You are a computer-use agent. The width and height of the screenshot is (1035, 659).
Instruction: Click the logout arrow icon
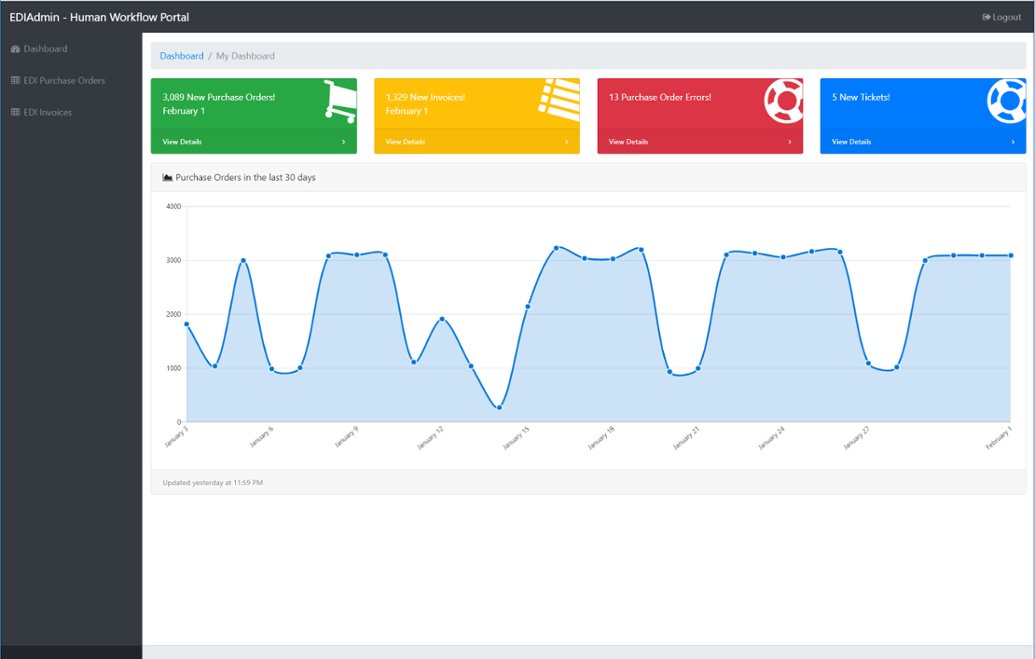click(986, 17)
